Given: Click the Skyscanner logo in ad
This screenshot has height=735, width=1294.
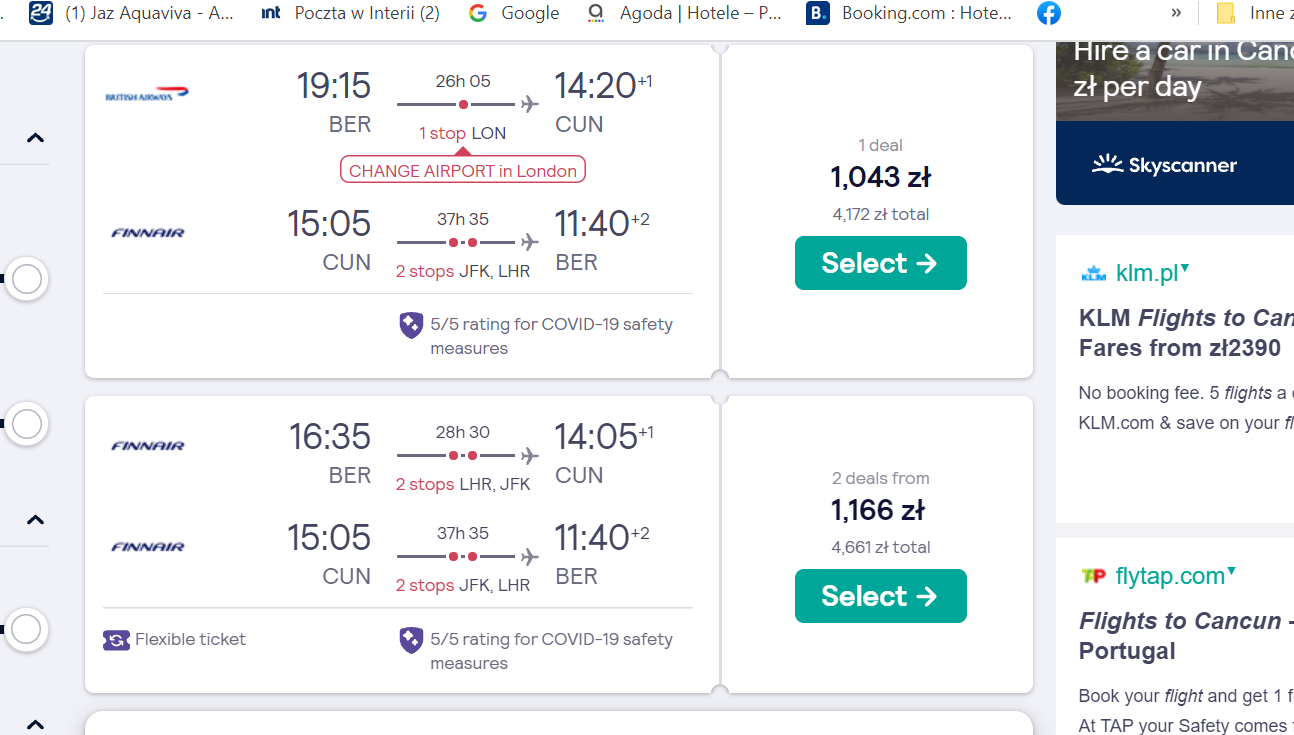Looking at the screenshot, I should (x=1164, y=165).
